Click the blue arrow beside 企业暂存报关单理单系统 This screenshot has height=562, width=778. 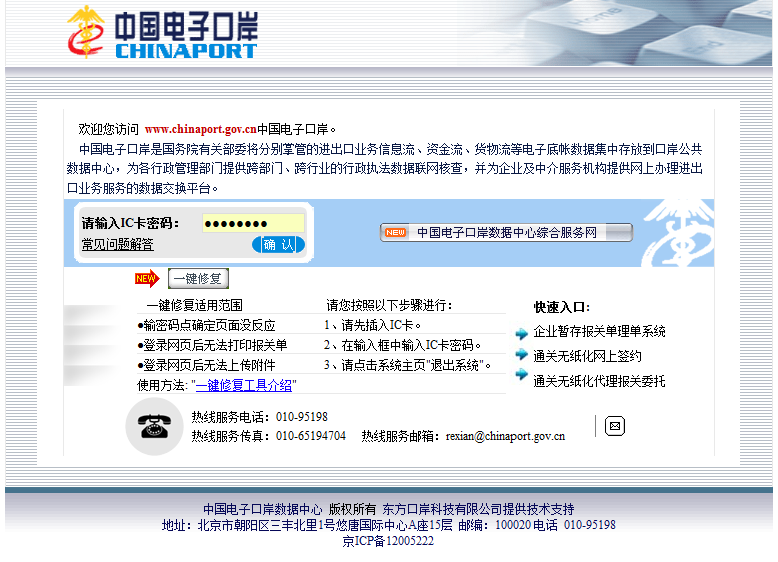tap(521, 333)
